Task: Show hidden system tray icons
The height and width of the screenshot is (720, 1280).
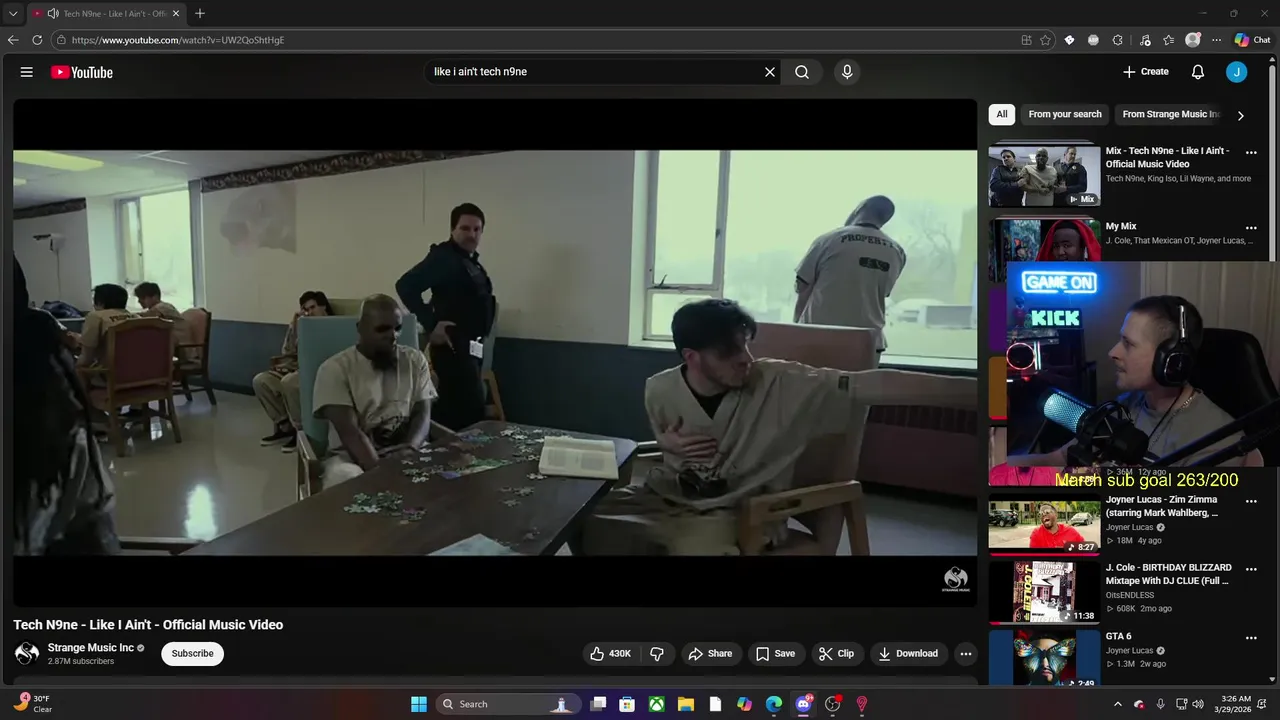Action: click(1118, 704)
